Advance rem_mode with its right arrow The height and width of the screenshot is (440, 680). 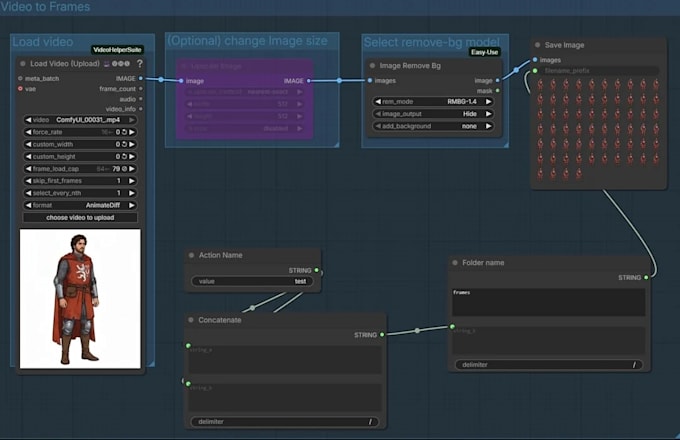pos(488,102)
